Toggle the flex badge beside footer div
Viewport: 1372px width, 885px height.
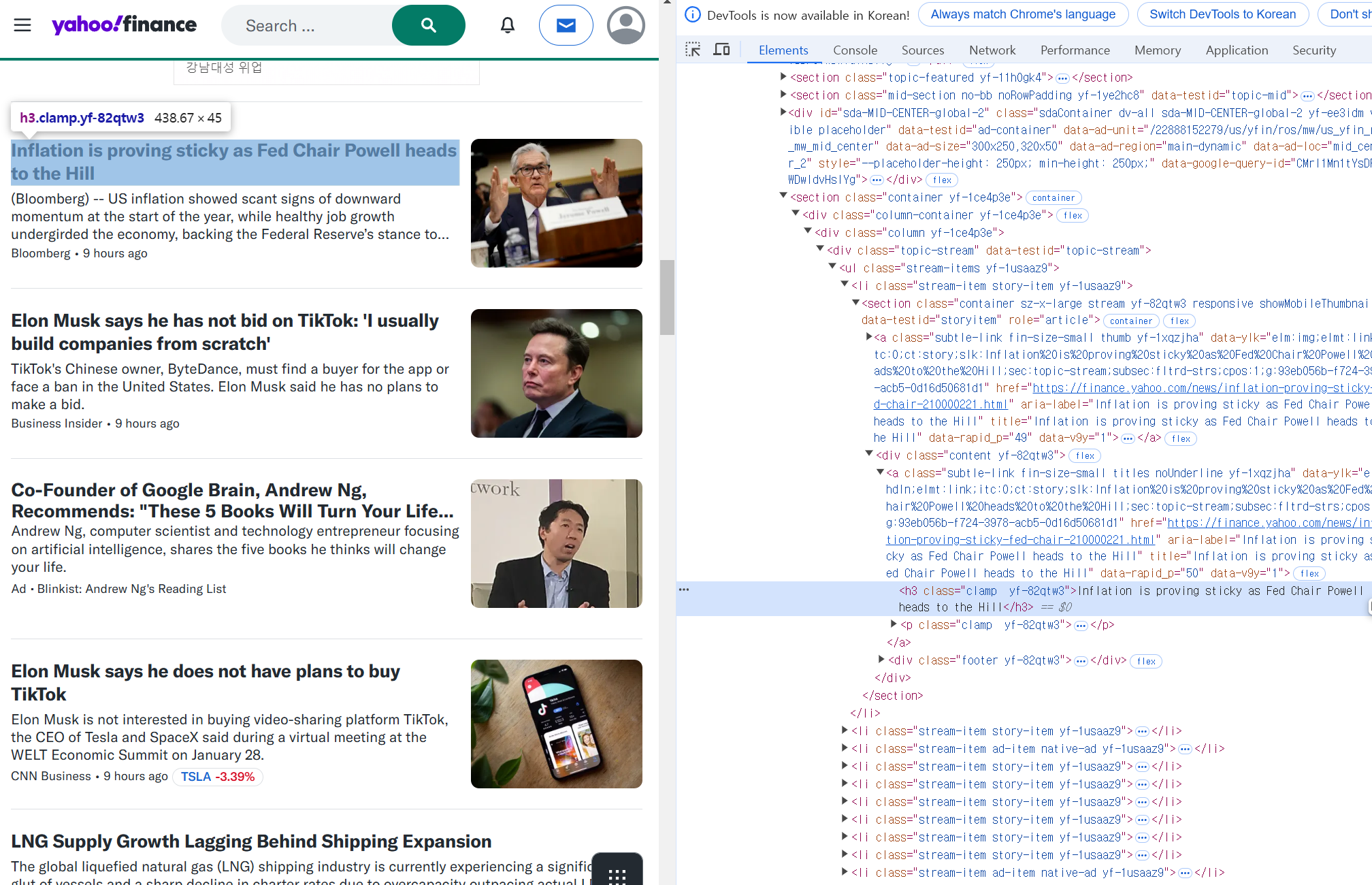(1147, 661)
